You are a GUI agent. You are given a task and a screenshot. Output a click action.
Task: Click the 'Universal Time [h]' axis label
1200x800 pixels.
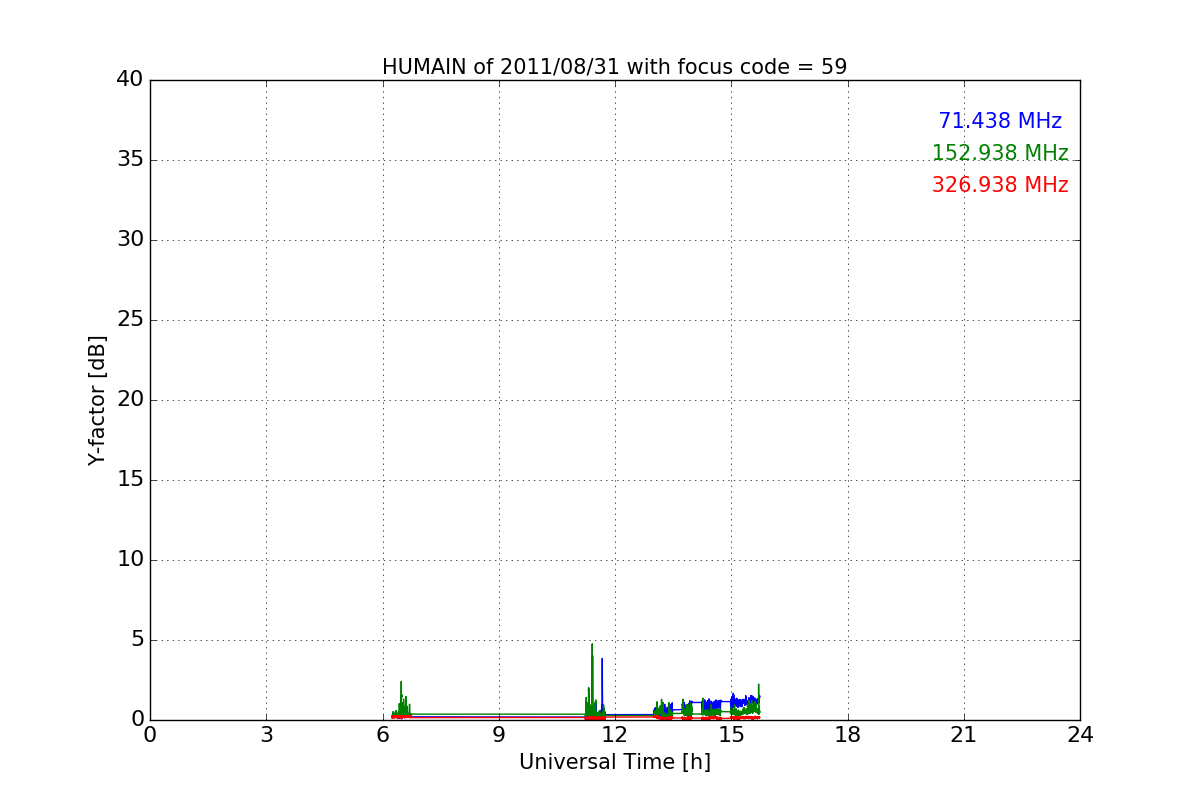click(x=615, y=762)
